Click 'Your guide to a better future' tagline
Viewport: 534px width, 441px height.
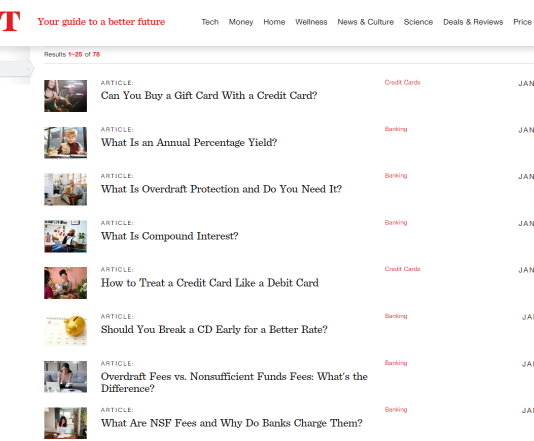point(101,22)
